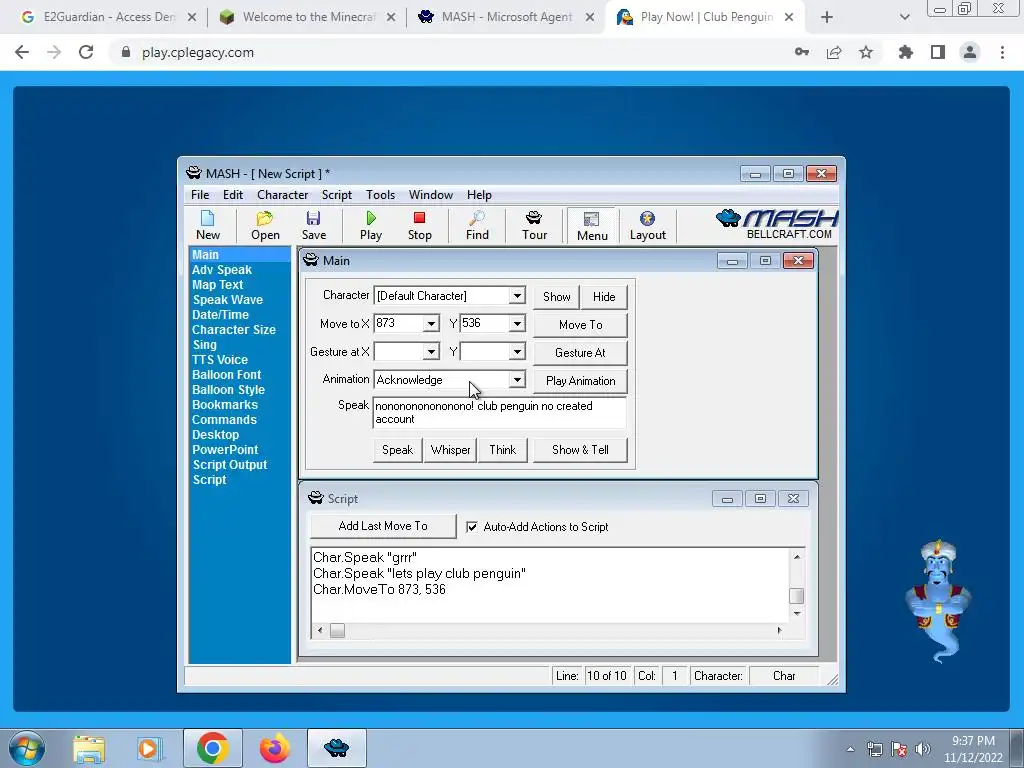Launch Firefox from the taskbar
The height and width of the screenshot is (768, 1024).
click(274, 748)
